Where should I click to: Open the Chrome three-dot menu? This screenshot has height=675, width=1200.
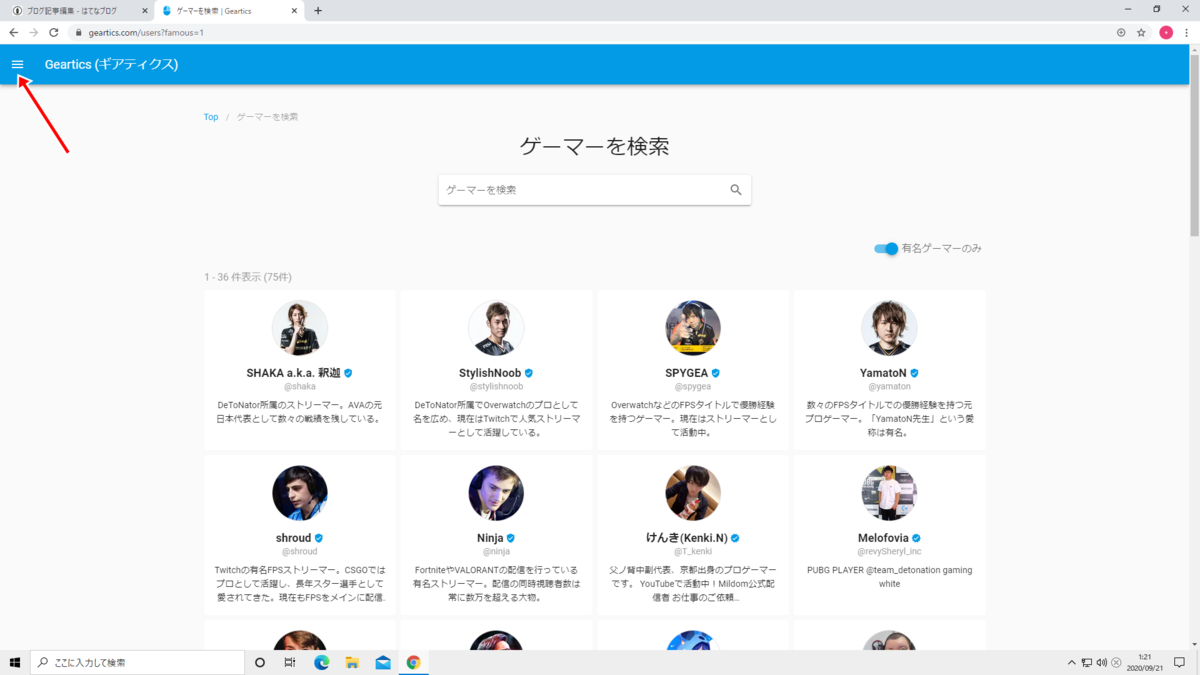[x=1187, y=32]
